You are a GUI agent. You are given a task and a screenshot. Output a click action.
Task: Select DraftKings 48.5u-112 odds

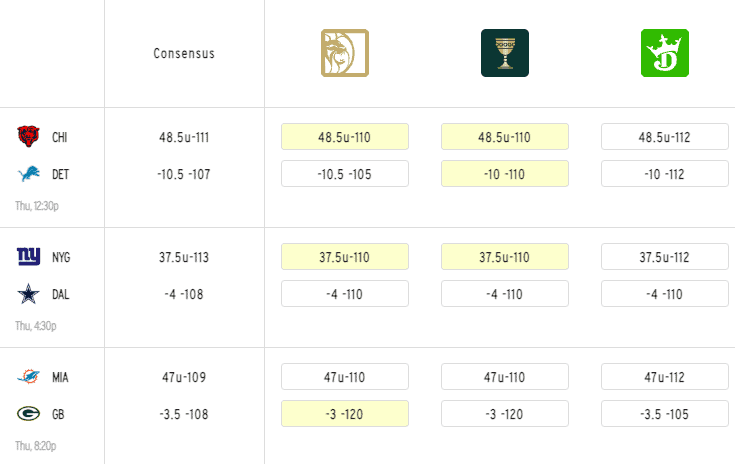pos(665,137)
